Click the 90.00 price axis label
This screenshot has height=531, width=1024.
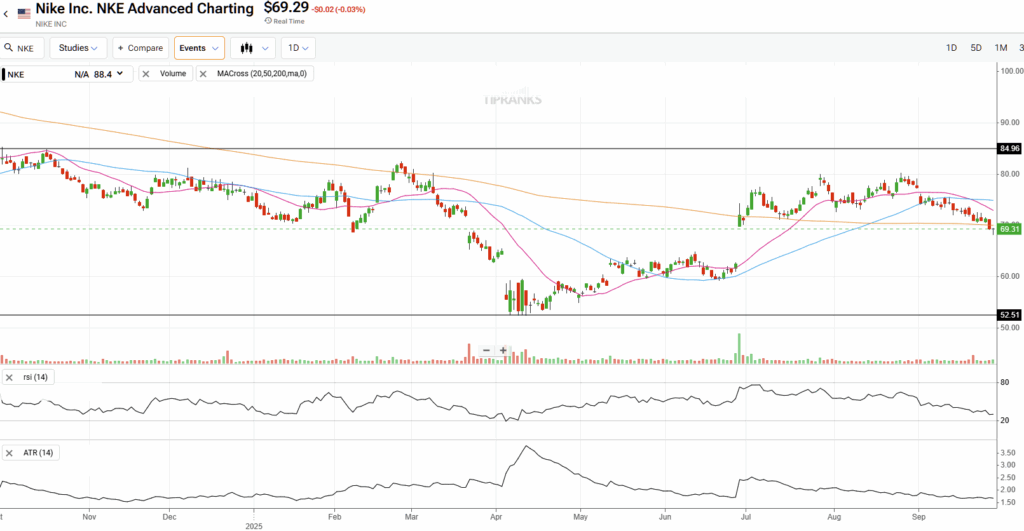1010,123
